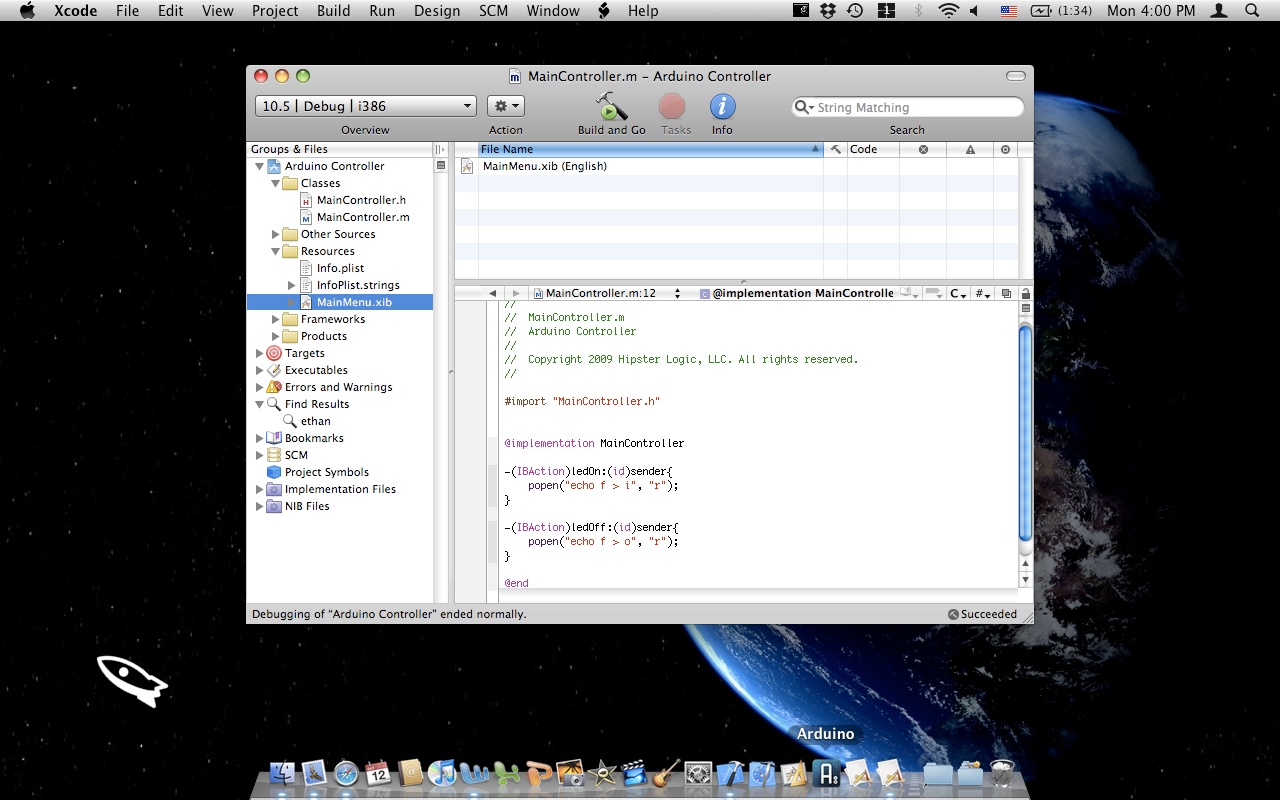Image resolution: width=1280 pixels, height=800 pixels.
Task: Collapse the Find Results group
Action: pos(260,404)
